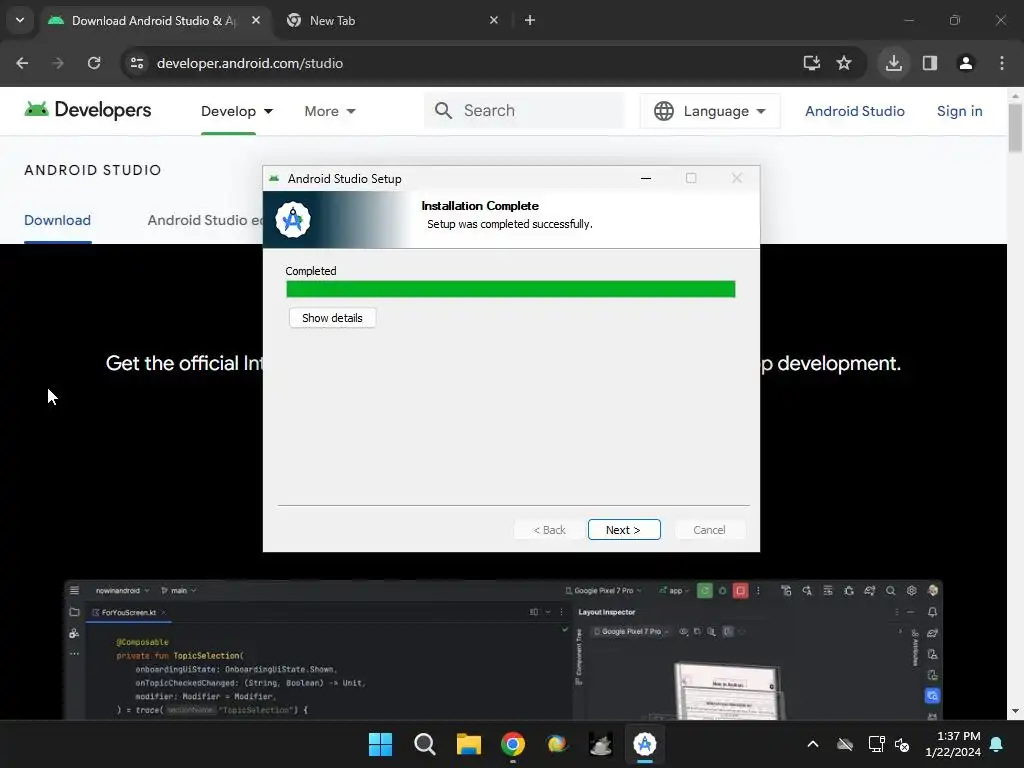
Task: Install app icon in address bar
Action: 812,63
